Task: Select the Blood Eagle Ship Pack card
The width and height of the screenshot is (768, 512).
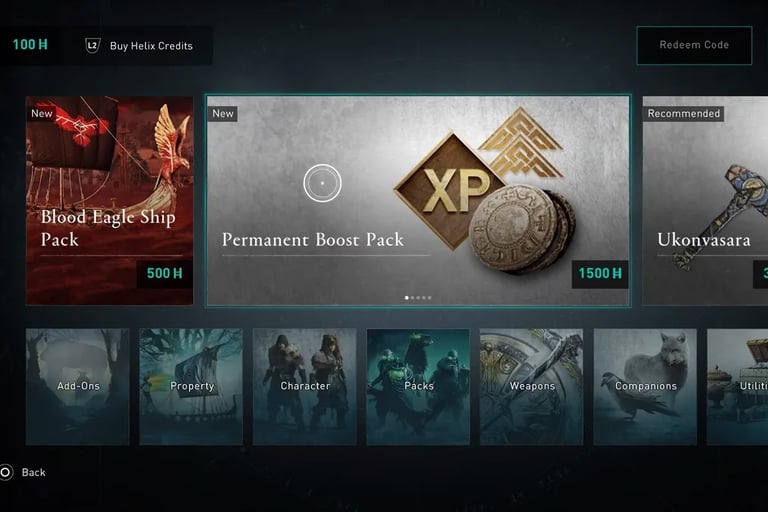Action: [x=110, y=201]
